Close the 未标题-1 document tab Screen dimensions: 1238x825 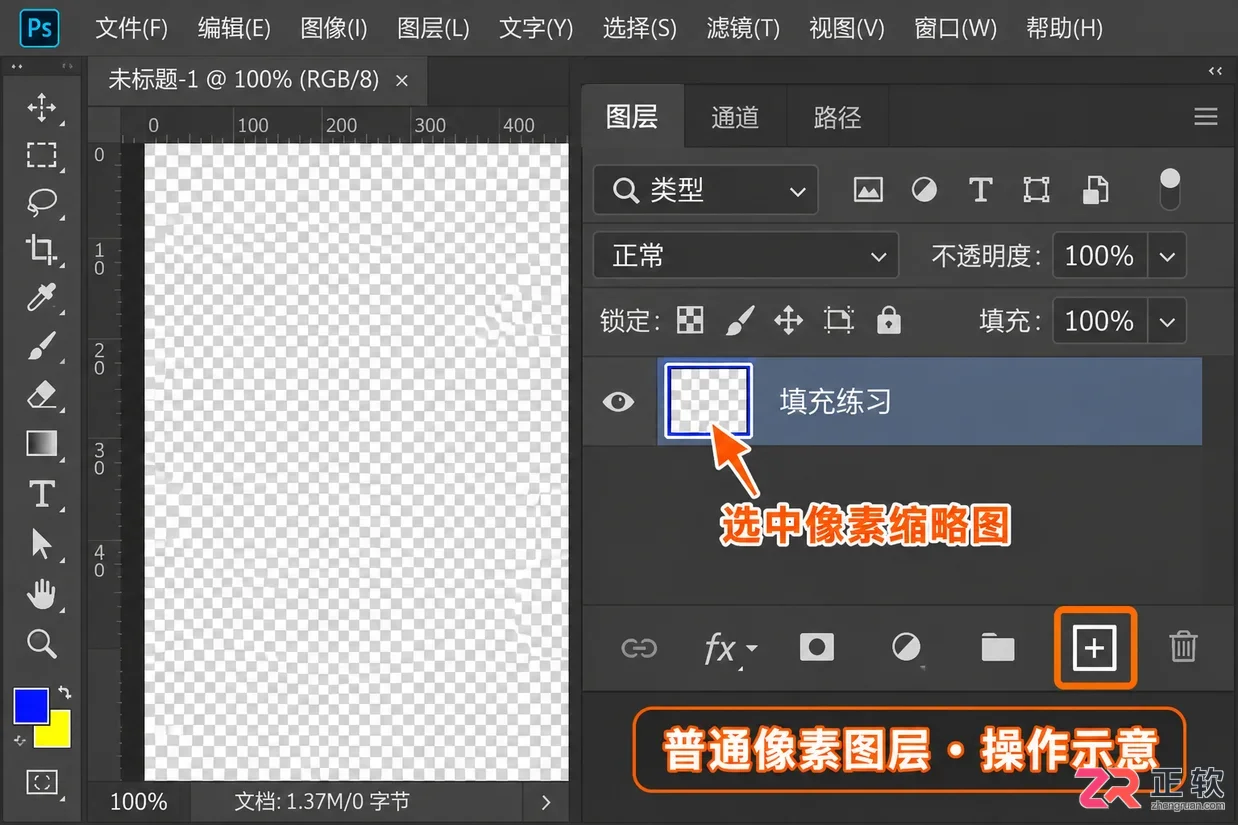click(x=402, y=81)
